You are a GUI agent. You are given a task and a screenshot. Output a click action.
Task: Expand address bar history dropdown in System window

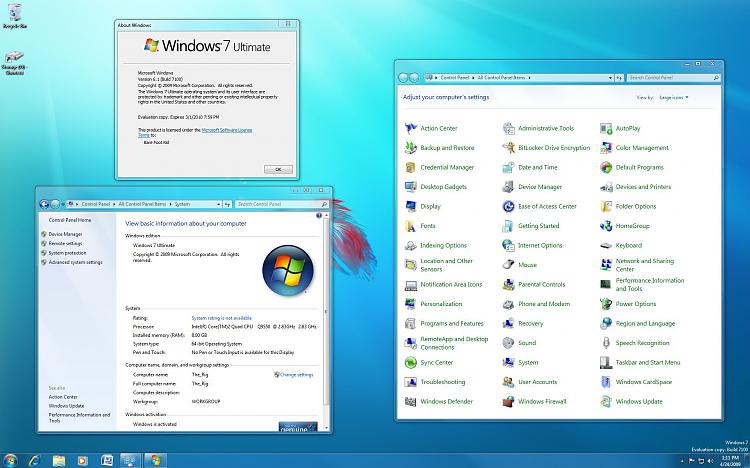(x=219, y=204)
